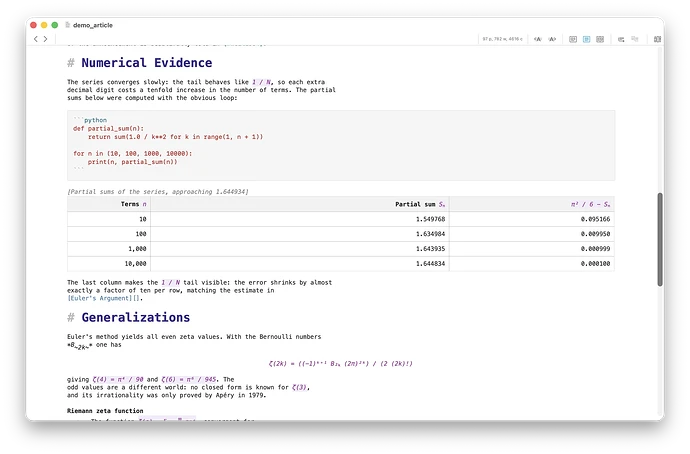Select the third grid layout icon

coord(600,39)
